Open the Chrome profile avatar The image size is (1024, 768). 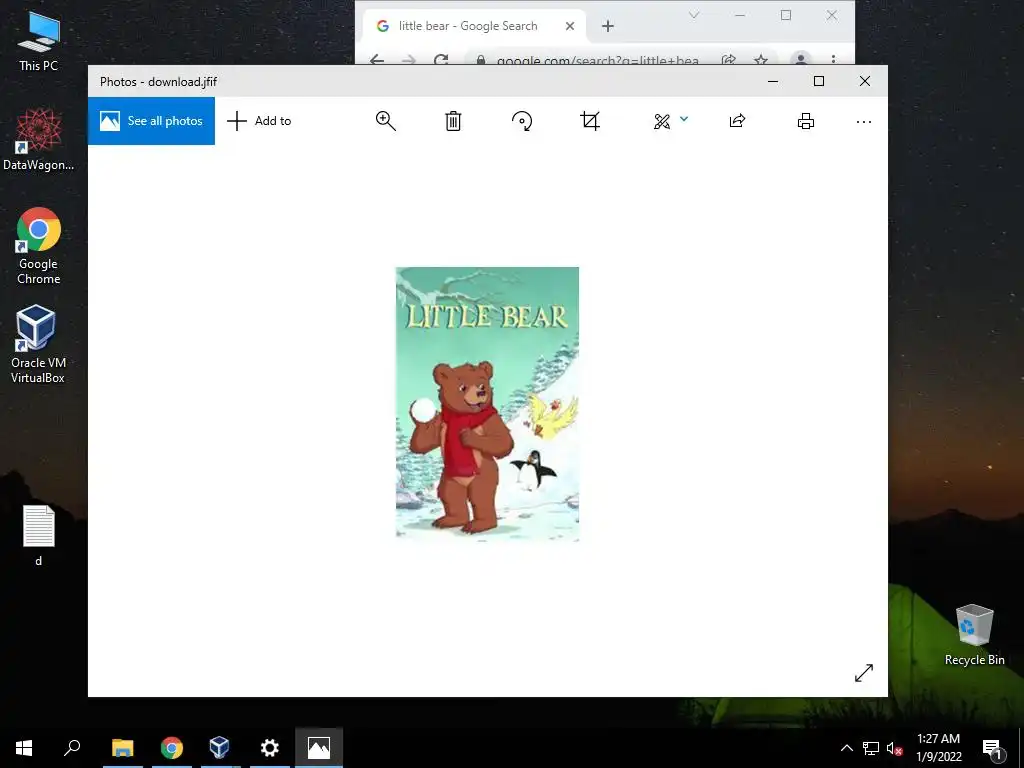[x=801, y=59]
